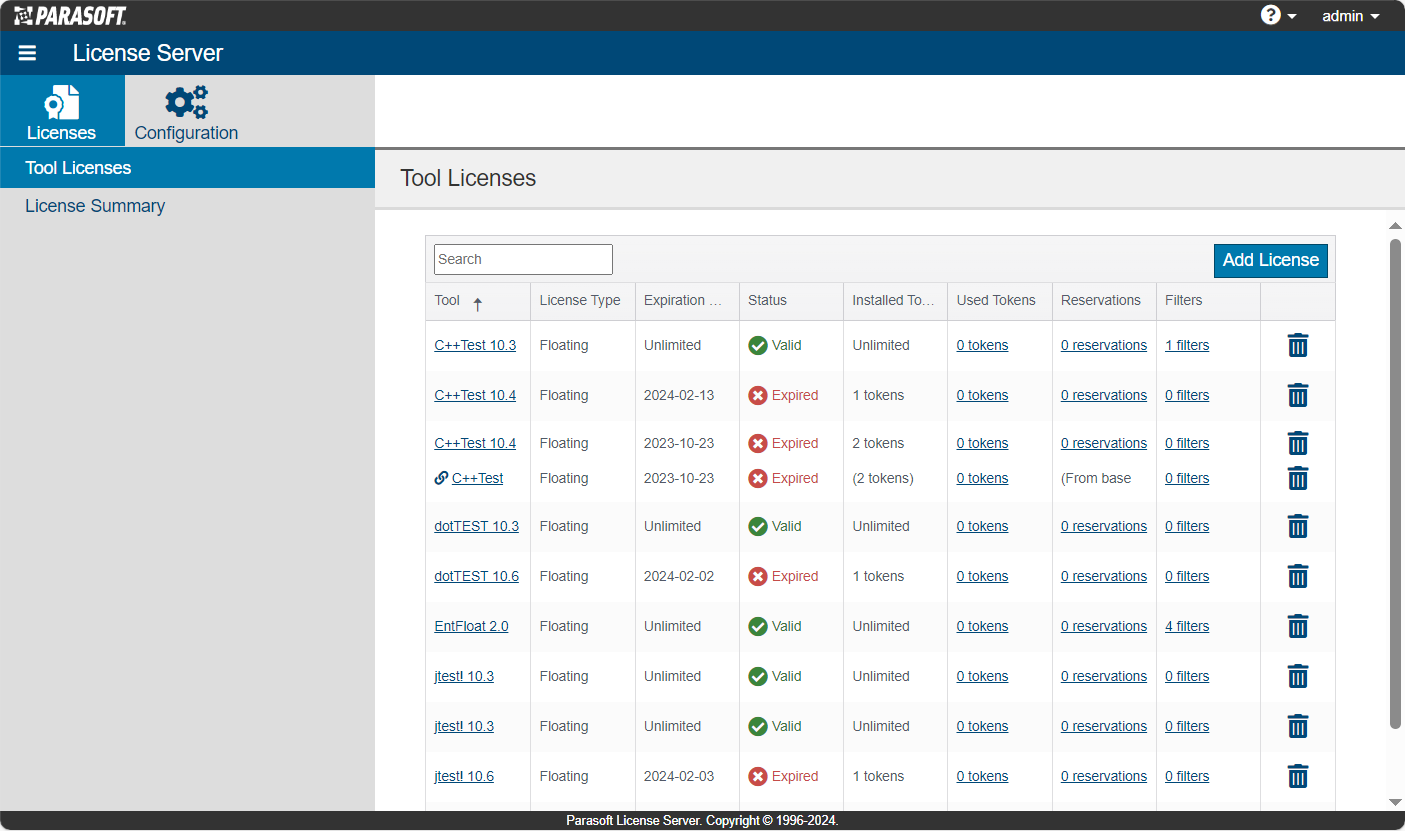Click the Tool Licenses page heading
This screenshot has height=831, width=1405.
[x=468, y=178]
